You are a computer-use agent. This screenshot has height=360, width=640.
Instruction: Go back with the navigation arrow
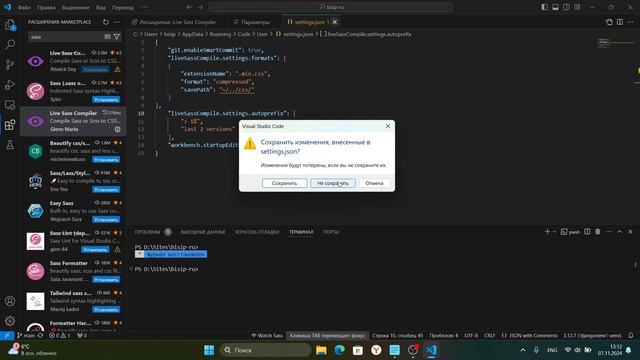(x=189, y=7)
